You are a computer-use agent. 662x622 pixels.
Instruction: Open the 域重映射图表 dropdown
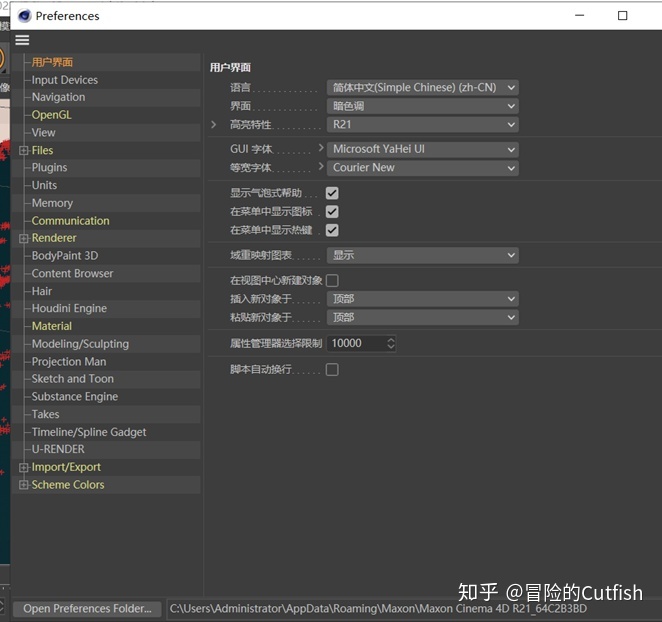423,255
